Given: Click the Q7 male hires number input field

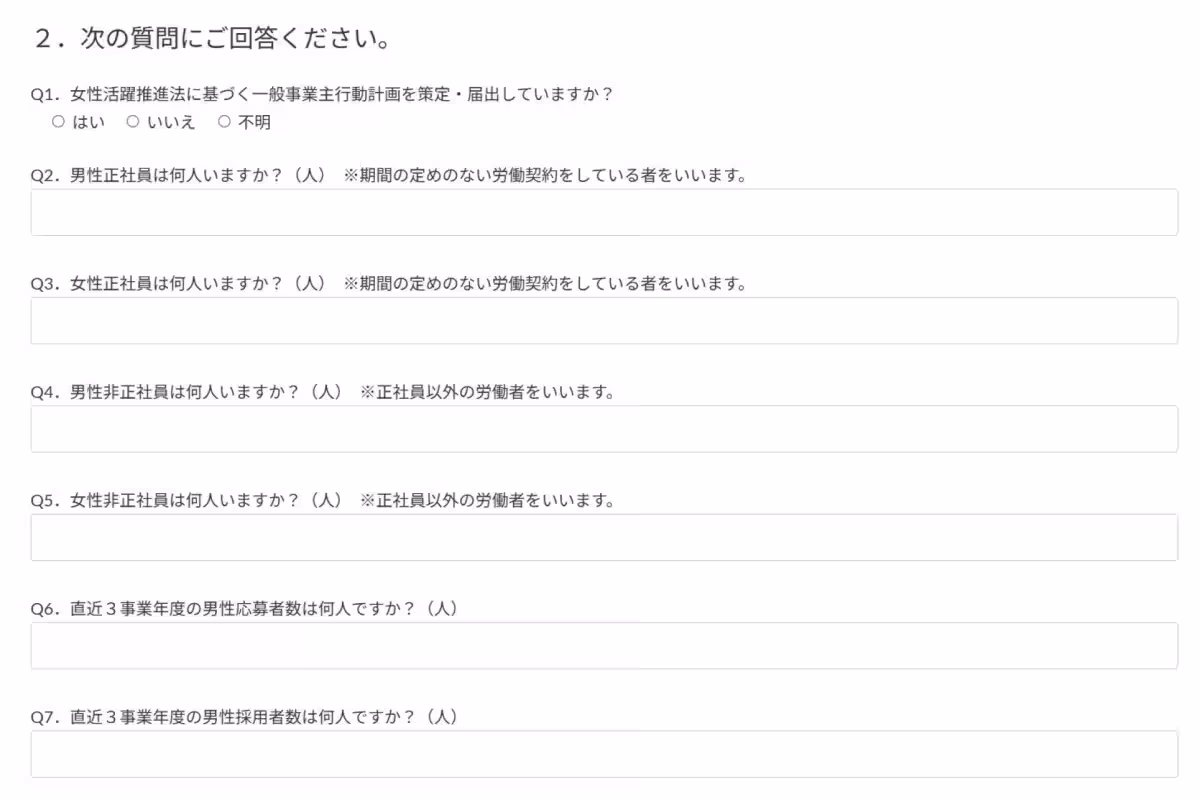Looking at the screenshot, I should click(x=600, y=754).
